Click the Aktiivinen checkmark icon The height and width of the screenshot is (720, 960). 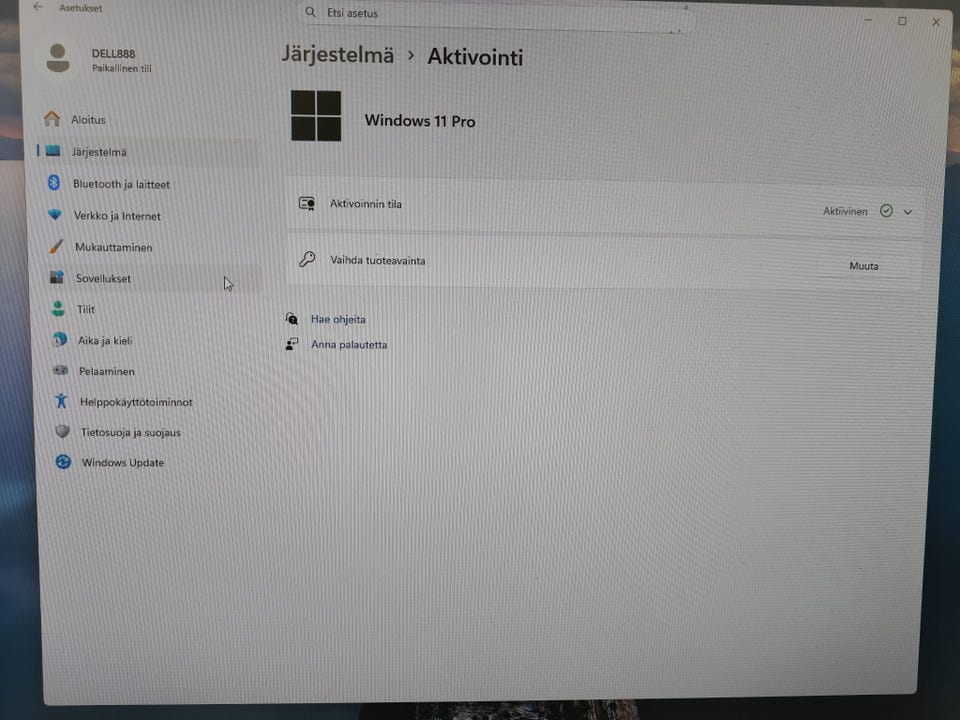[x=886, y=211]
